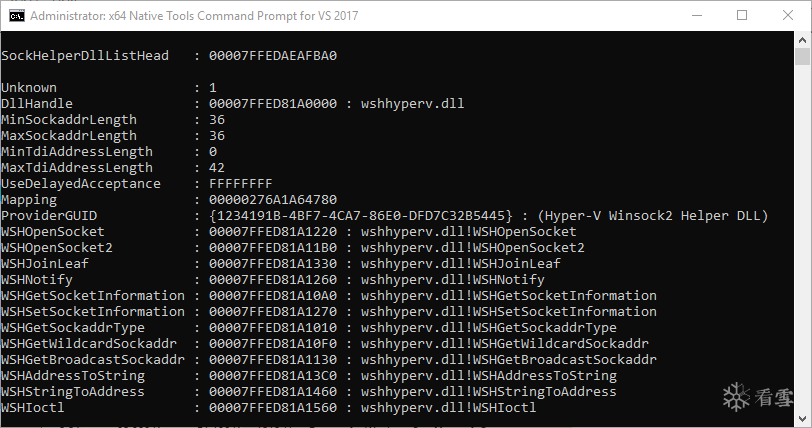Click wshhyperv.dll!WSHGetSocketInformation symbol
This screenshot has height=428, width=812.
[509, 296]
